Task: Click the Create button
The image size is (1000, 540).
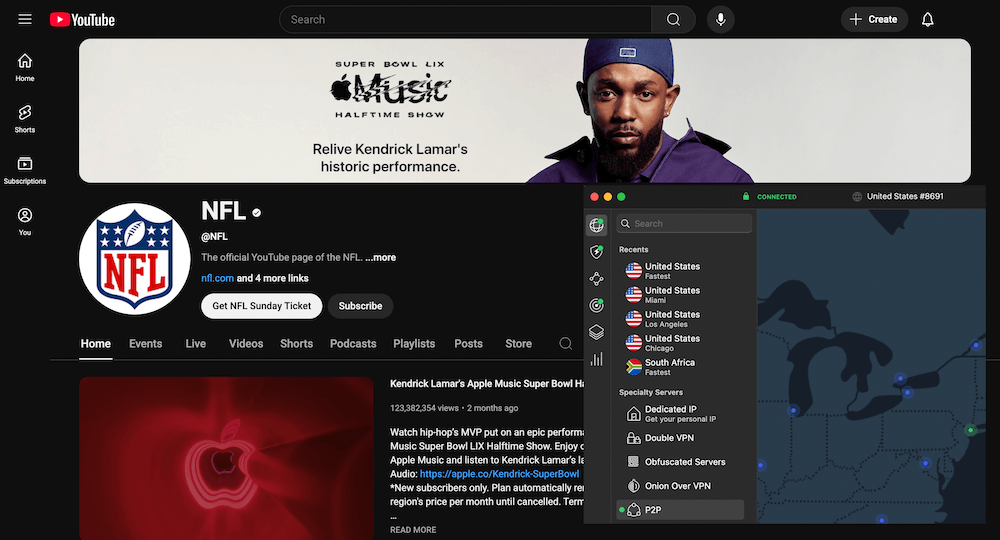Action: pyautogui.click(x=874, y=20)
